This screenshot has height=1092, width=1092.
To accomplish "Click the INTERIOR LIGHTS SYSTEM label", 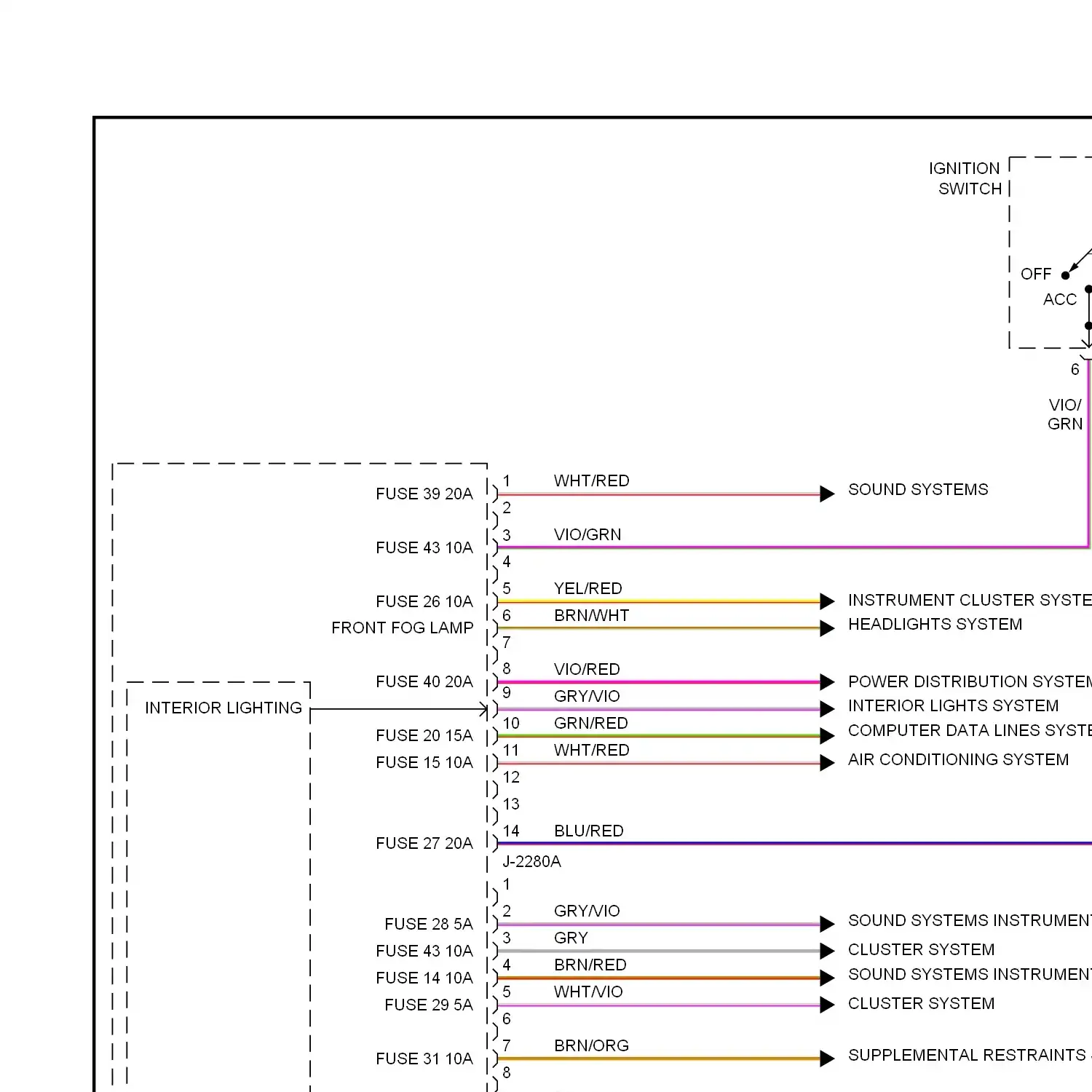I will [953, 705].
